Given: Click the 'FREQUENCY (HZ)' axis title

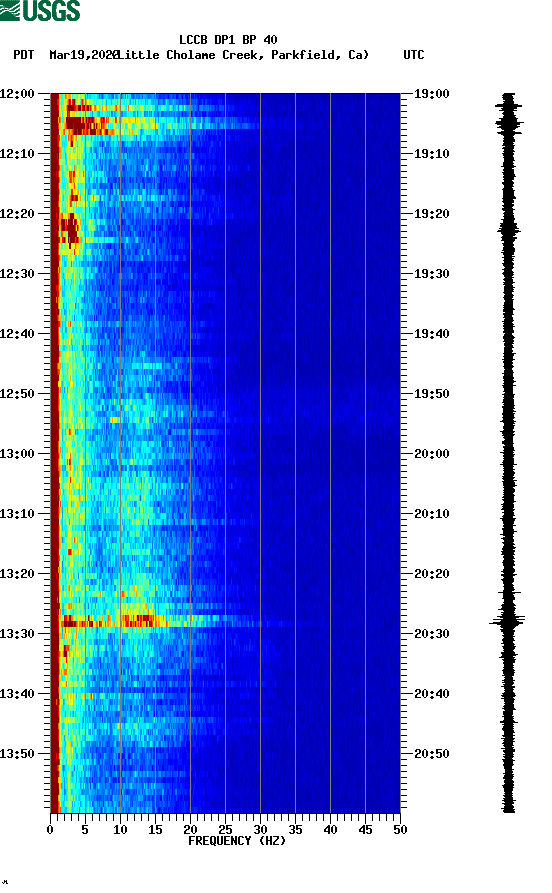Looking at the screenshot, I should click(x=237, y=841).
